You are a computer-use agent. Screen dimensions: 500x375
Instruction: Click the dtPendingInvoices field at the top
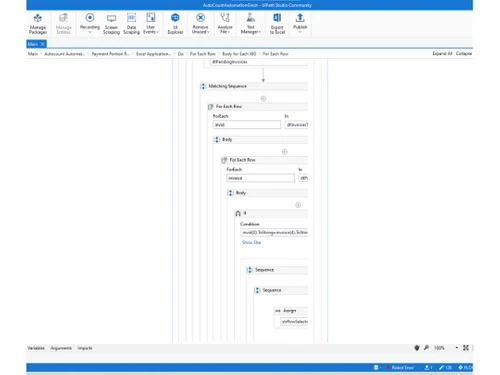259,62
